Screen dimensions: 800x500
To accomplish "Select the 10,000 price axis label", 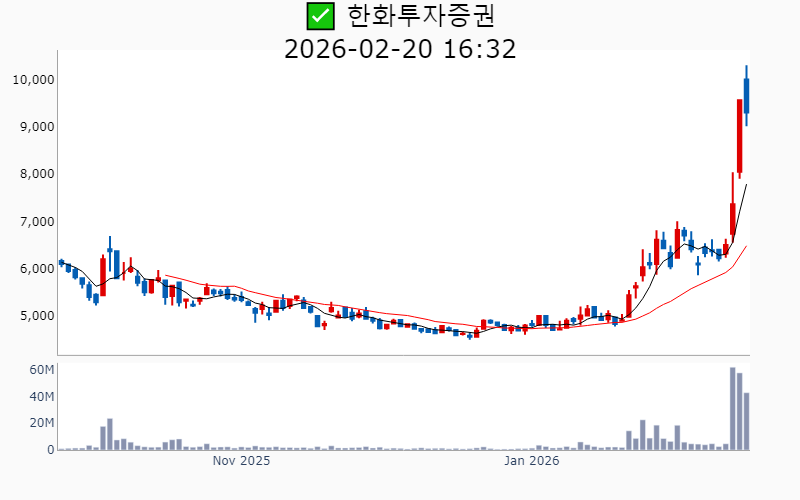I will coord(32,80).
